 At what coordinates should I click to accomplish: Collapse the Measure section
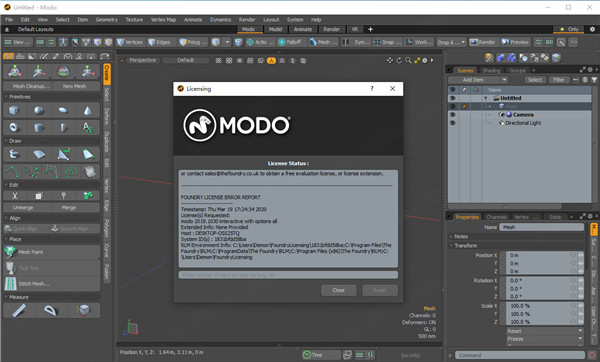(x=6, y=297)
